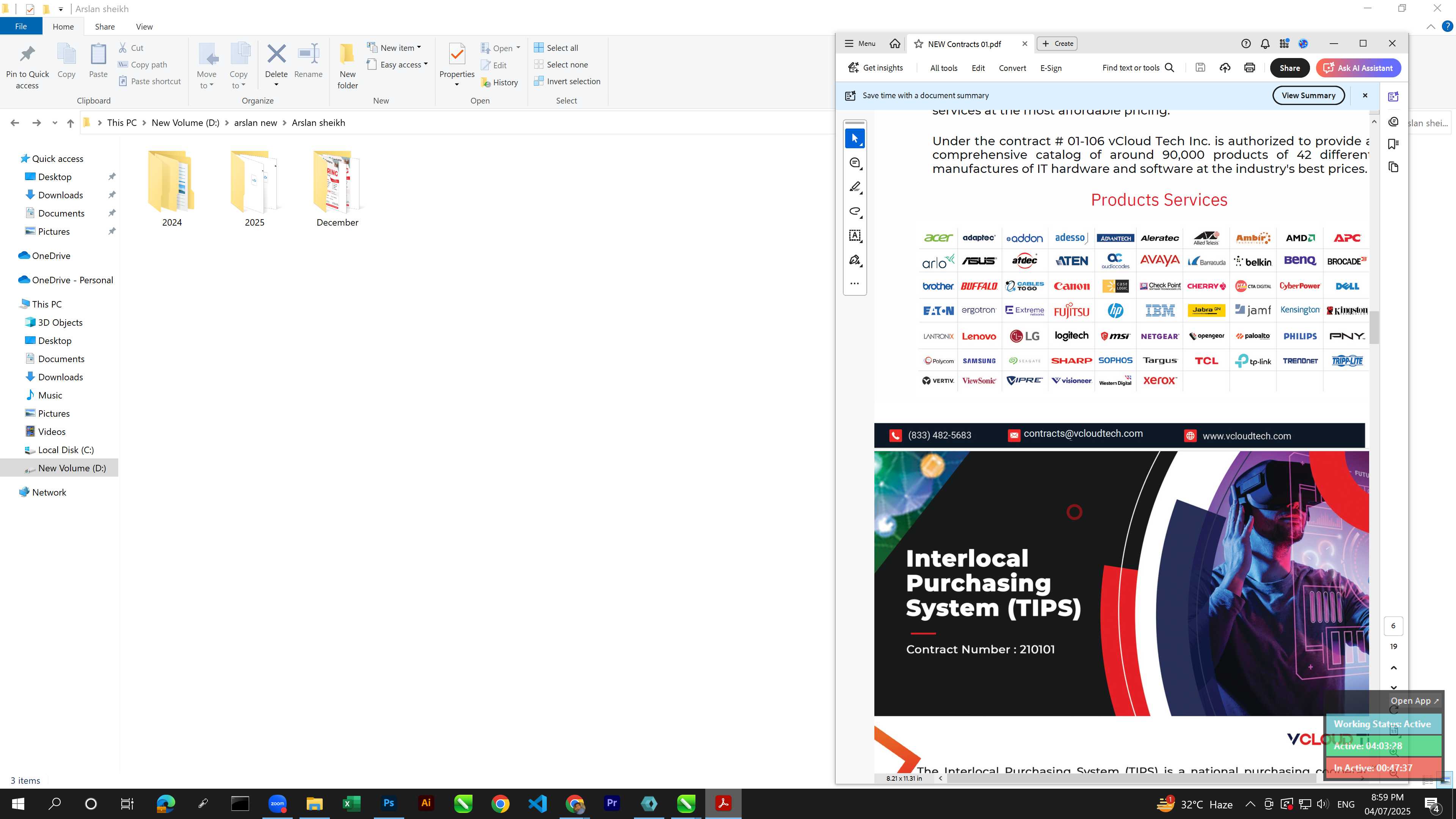Open comments panel on right rail
The height and width of the screenshot is (819, 1456).
pos(1393,121)
